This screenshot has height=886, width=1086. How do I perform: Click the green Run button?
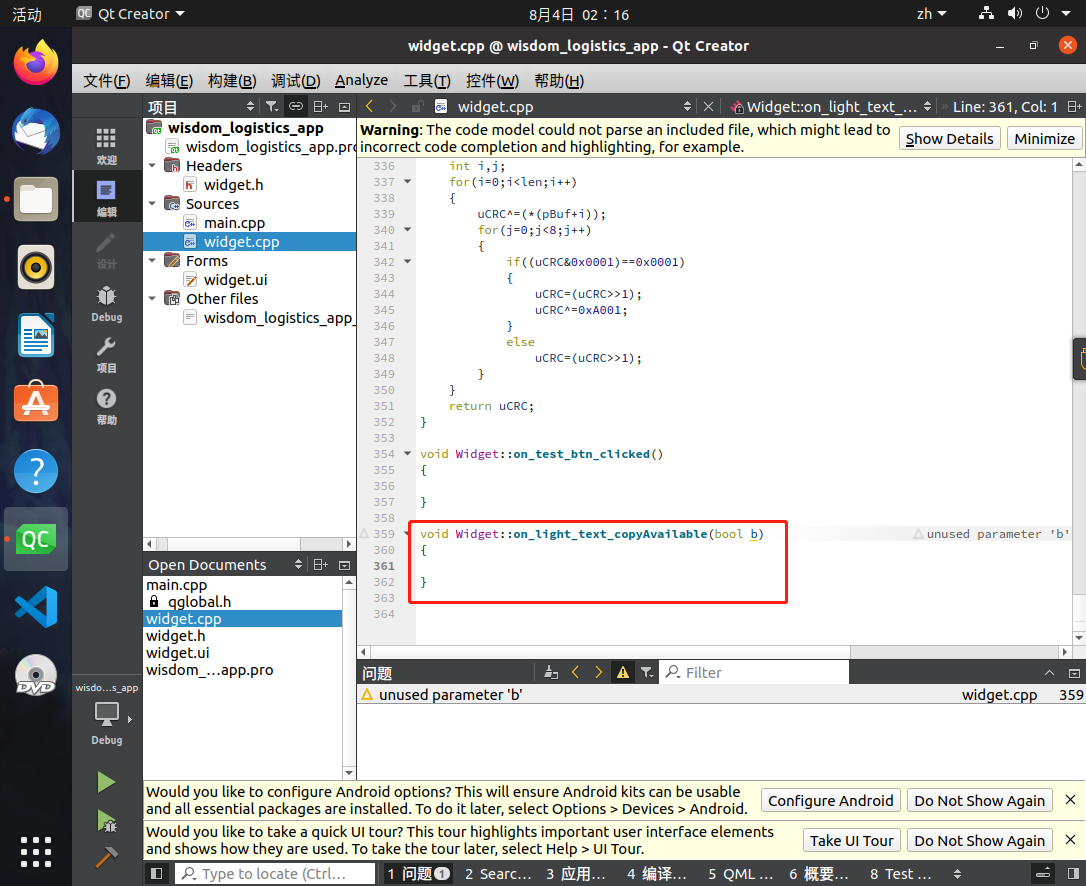point(106,782)
